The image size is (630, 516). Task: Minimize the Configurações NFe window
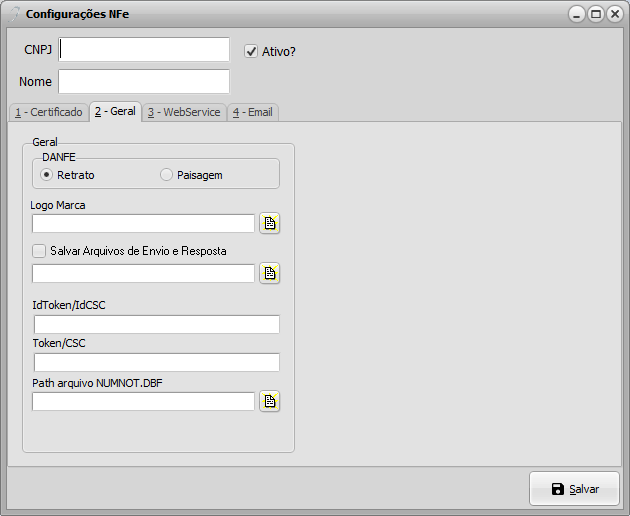[577, 14]
